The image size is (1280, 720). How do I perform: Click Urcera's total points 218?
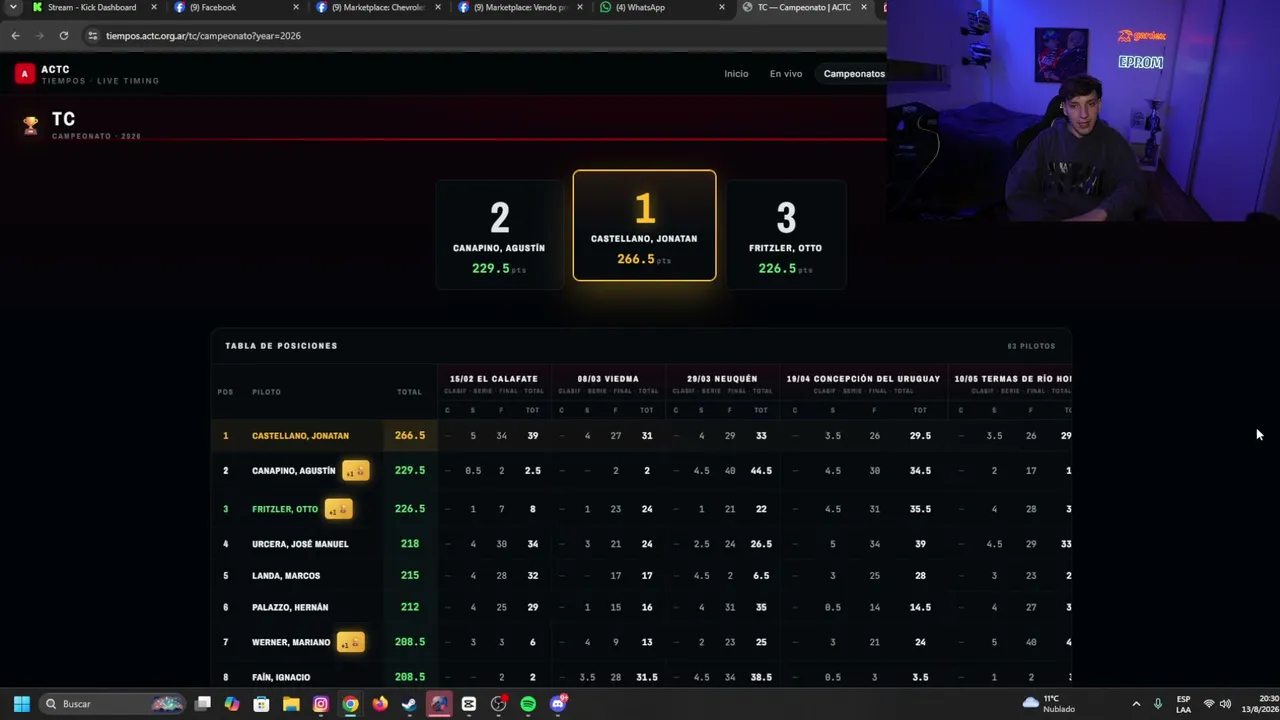point(410,544)
